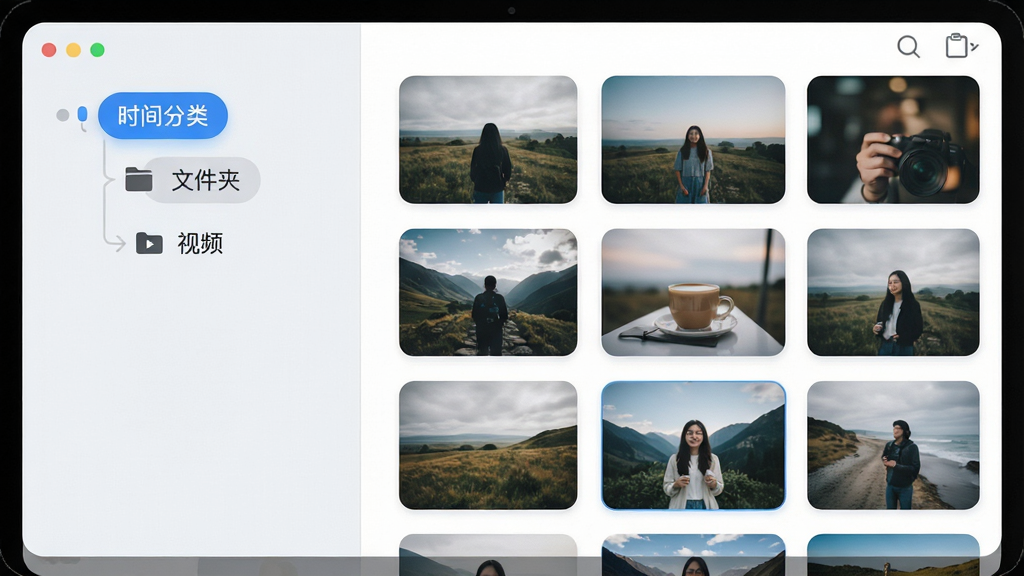Minimize the window with the yellow button
Image resolution: width=1024 pixels, height=576 pixels.
coord(73,50)
